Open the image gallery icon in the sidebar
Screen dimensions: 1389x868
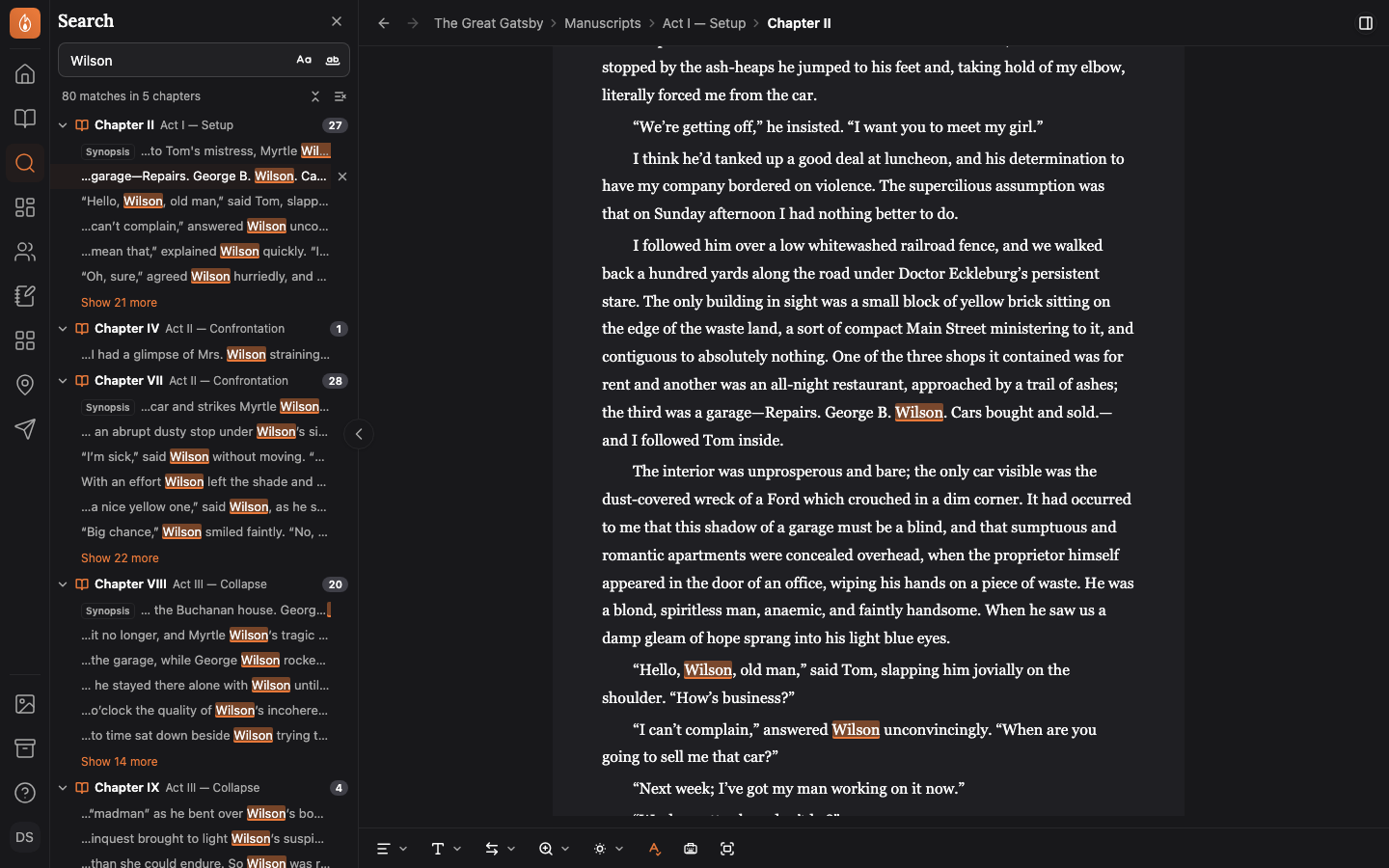click(x=25, y=704)
